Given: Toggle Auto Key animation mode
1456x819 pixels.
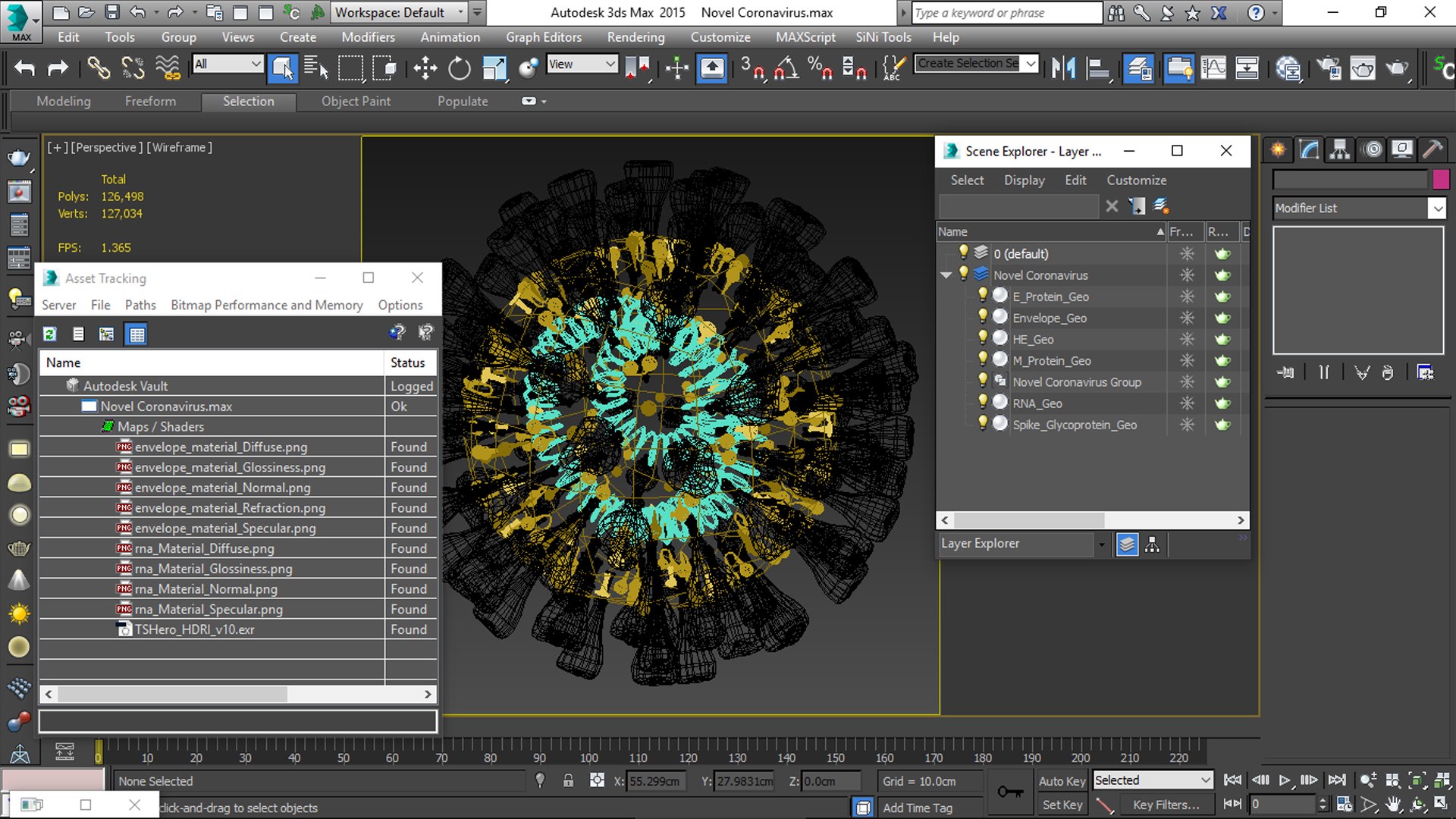Looking at the screenshot, I should (1062, 780).
